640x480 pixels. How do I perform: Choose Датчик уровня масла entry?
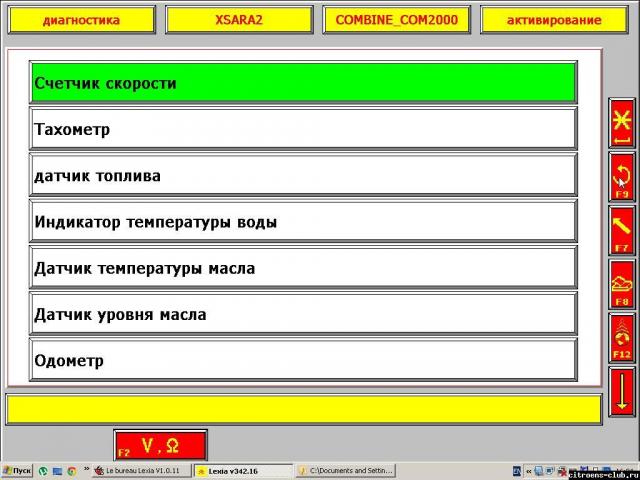(x=303, y=313)
